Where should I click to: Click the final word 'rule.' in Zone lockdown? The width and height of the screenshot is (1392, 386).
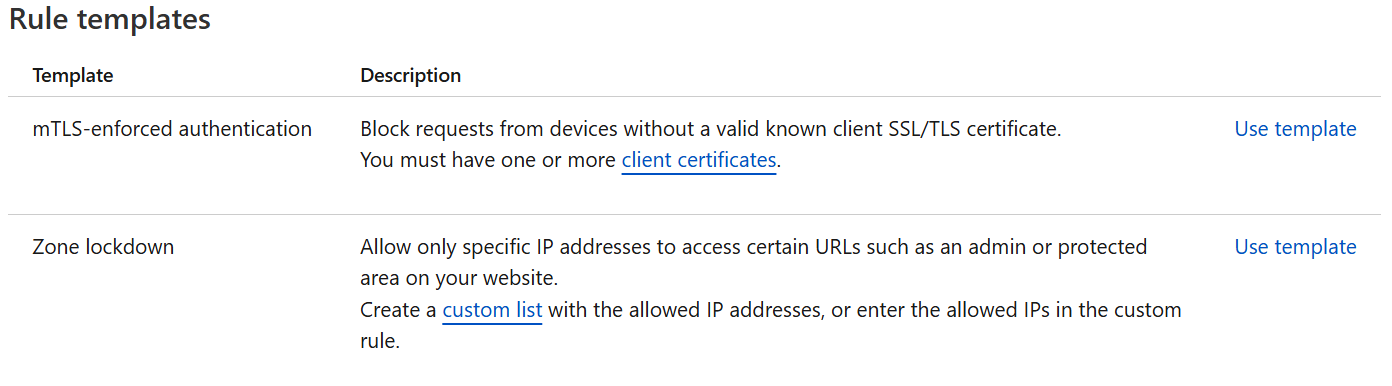click(380, 342)
